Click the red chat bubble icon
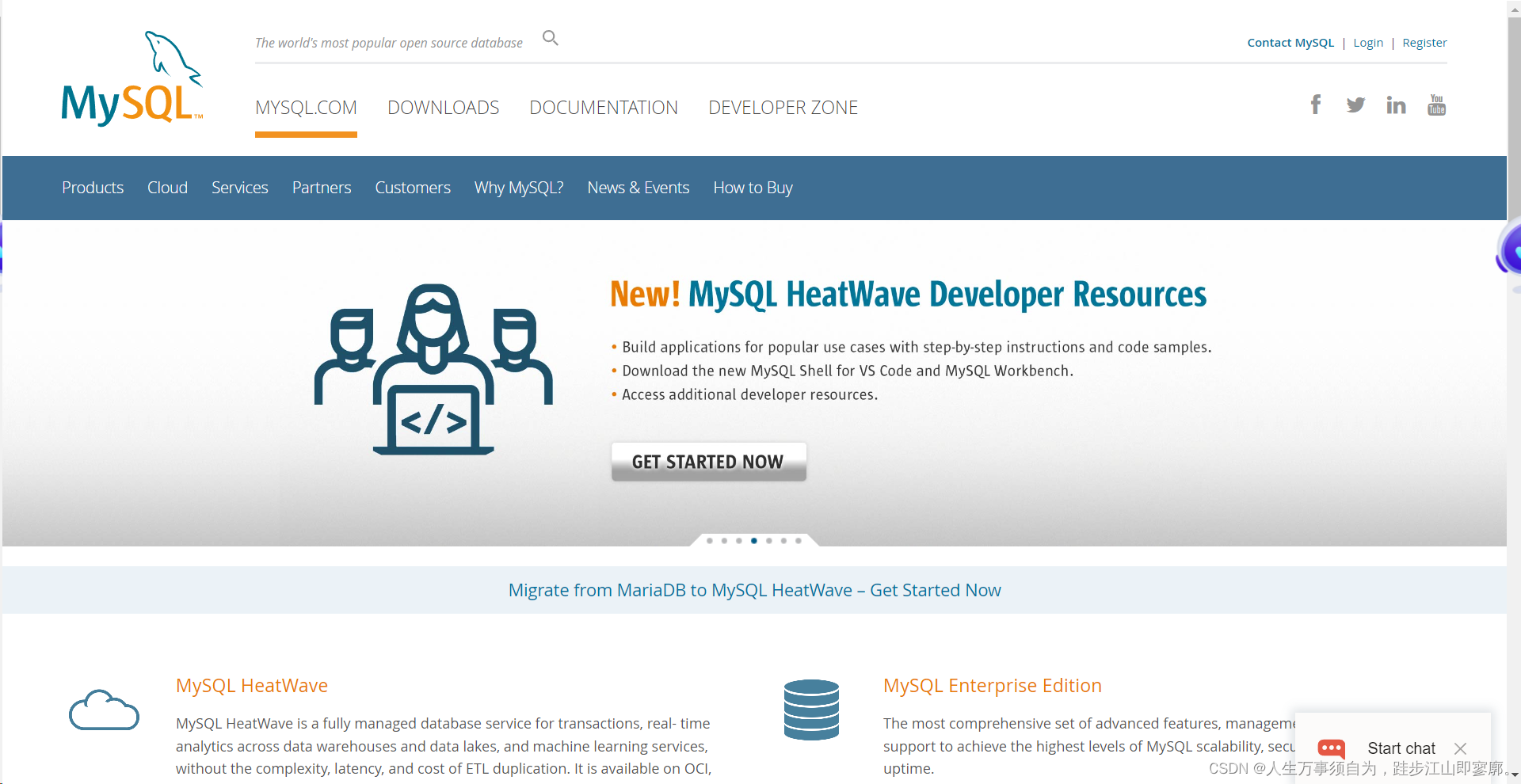 [x=1331, y=749]
